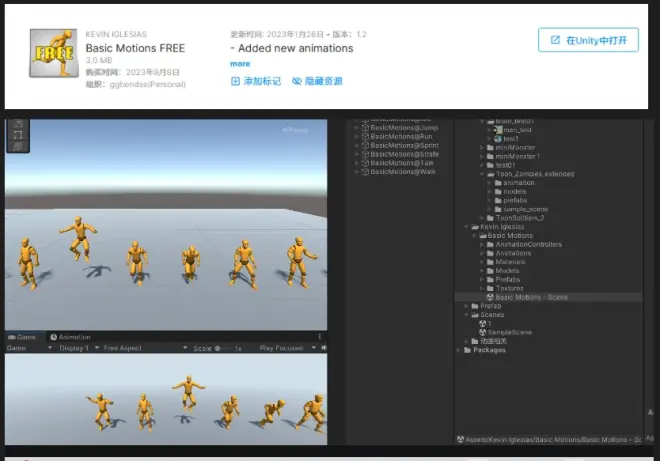
Task: Expand the Packages folder arrow
Action: click(459, 350)
